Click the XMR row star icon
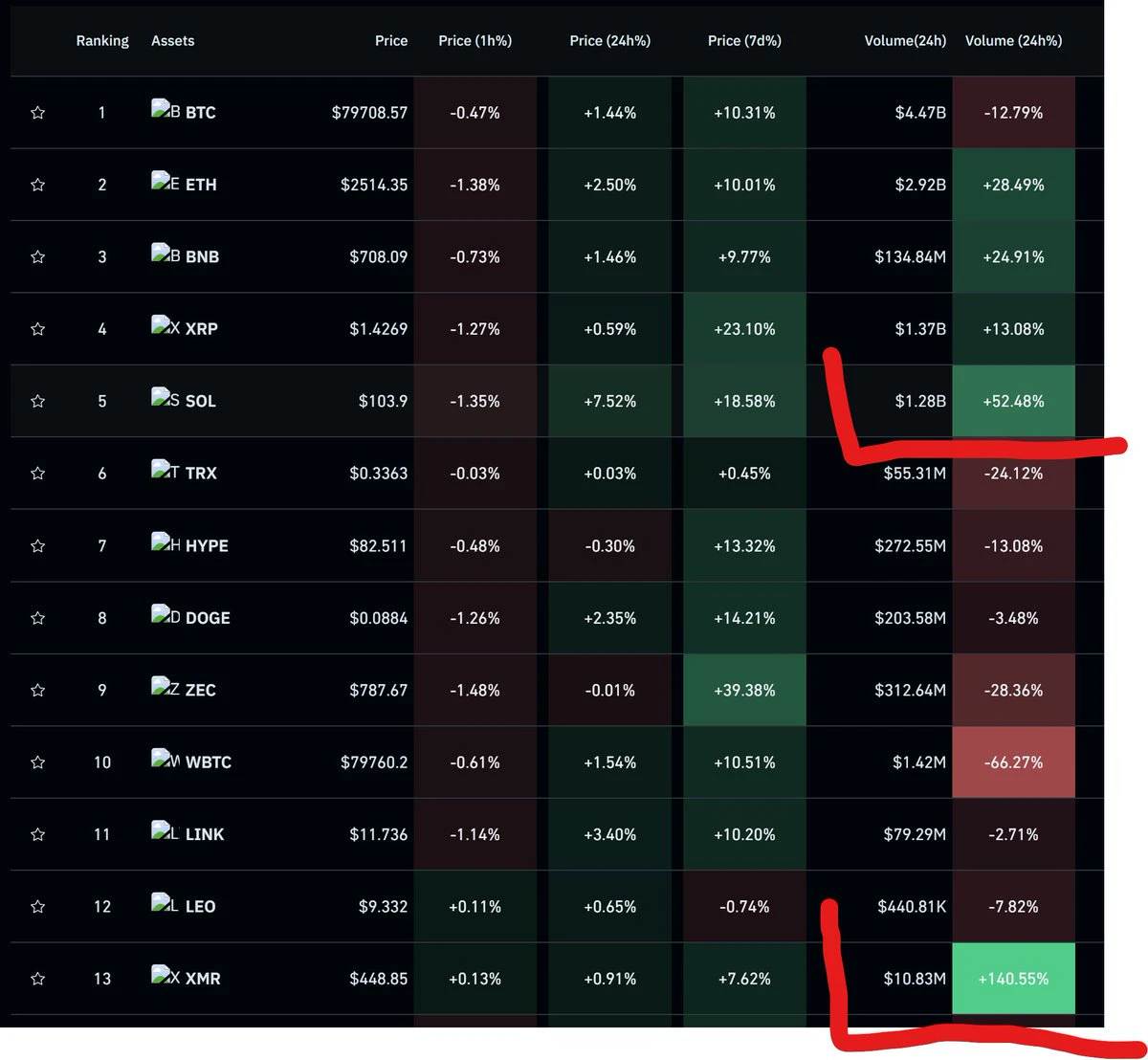Image resolution: width=1148 pixels, height=1060 pixels. click(x=37, y=979)
